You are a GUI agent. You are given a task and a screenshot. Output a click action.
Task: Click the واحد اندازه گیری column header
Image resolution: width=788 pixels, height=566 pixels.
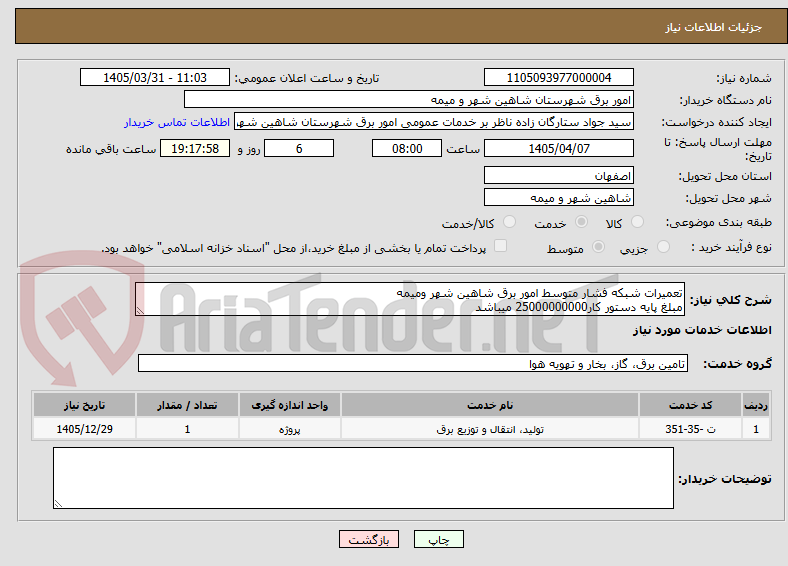[290, 405]
